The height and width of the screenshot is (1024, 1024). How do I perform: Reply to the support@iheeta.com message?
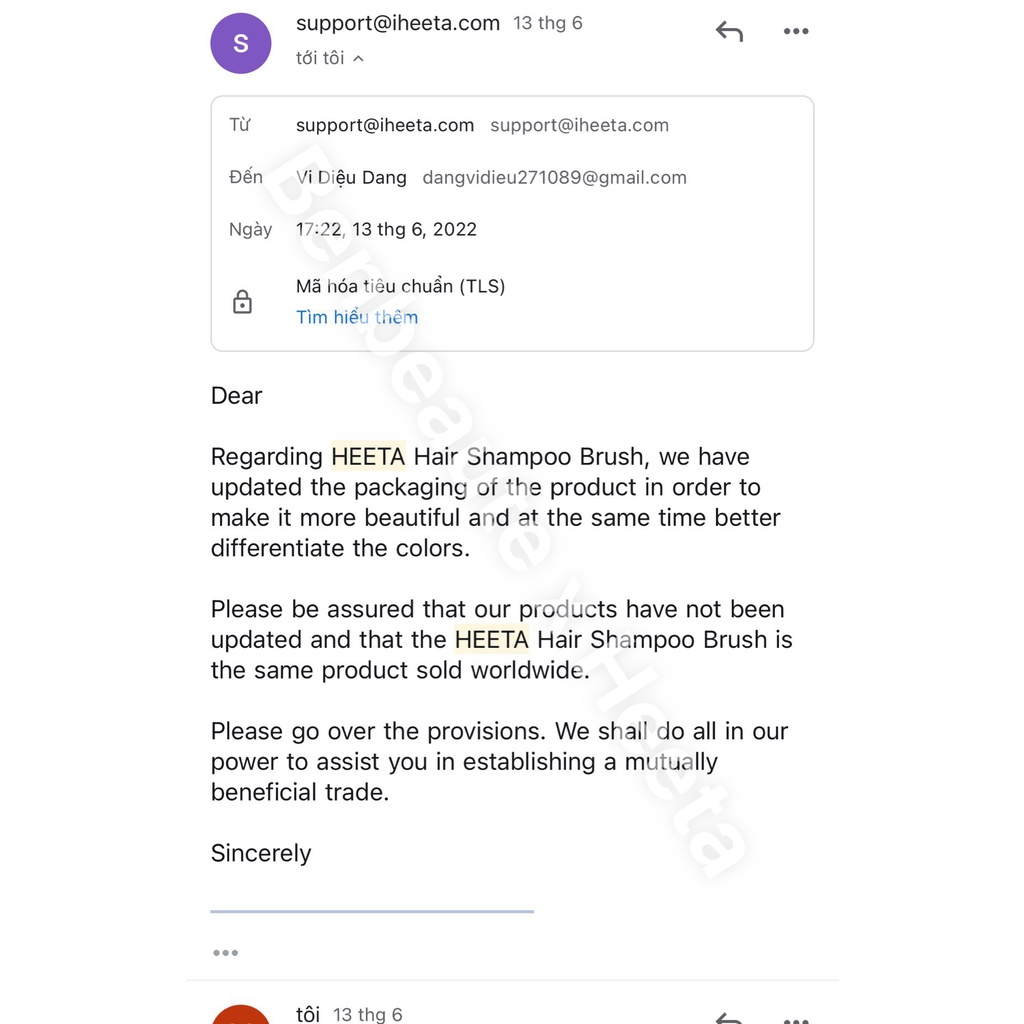[730, 32]
